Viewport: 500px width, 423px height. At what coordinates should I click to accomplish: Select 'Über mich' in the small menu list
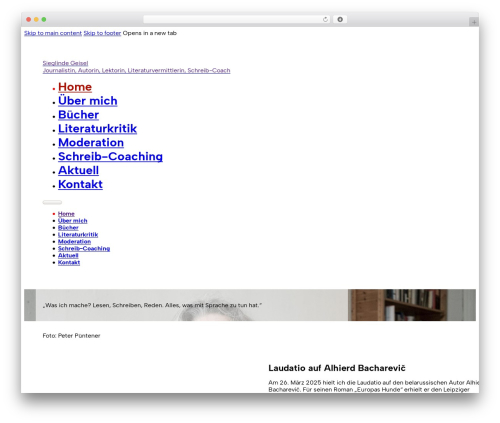click(x=73, y=221)
